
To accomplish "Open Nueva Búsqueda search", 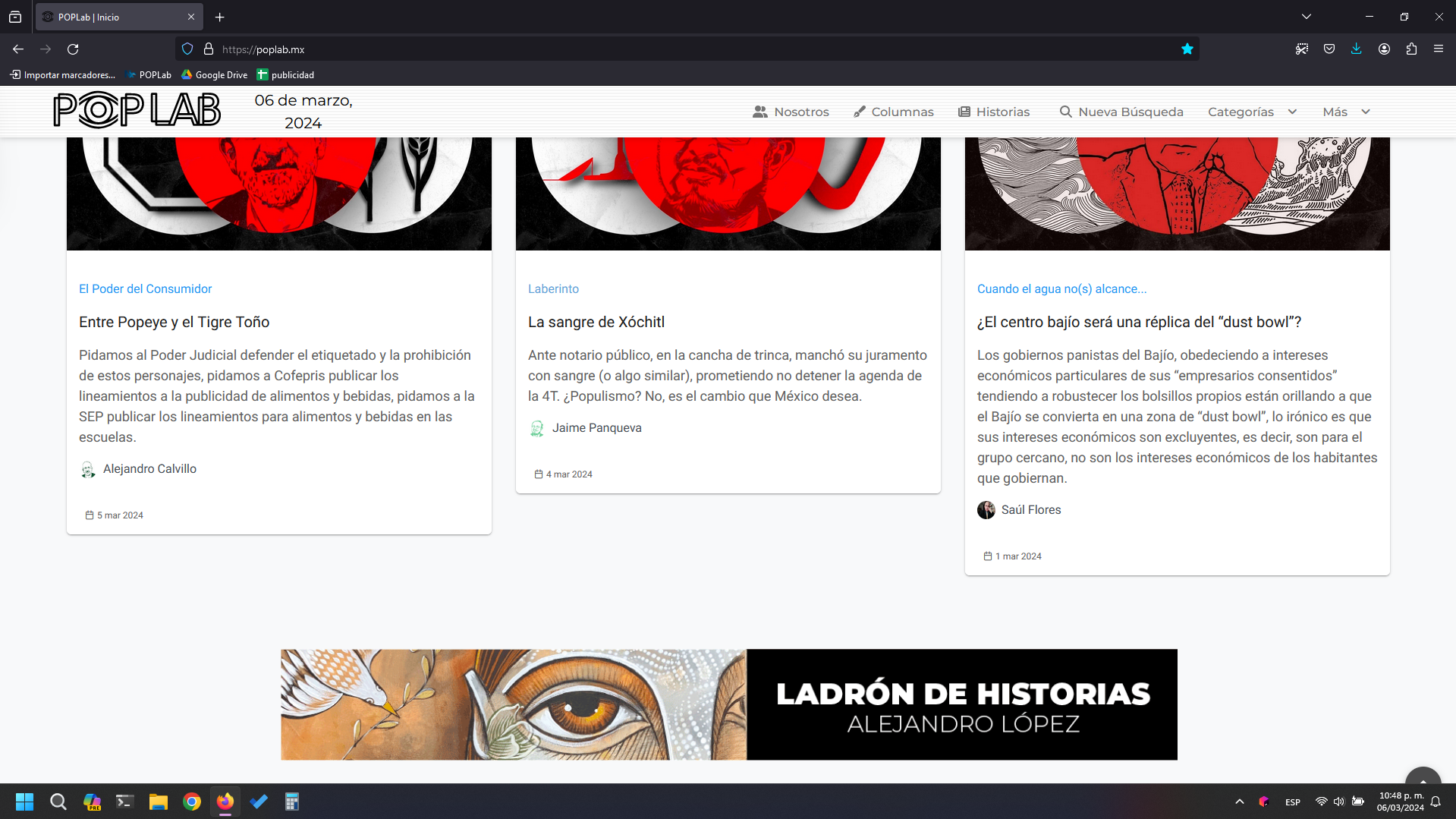I will click(x=1121, y=112).
